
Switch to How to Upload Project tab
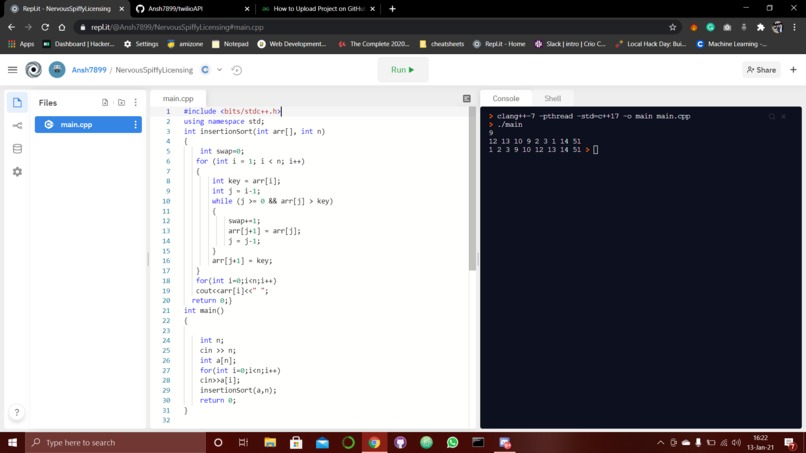pyautogui.click(x=318, y=9)
